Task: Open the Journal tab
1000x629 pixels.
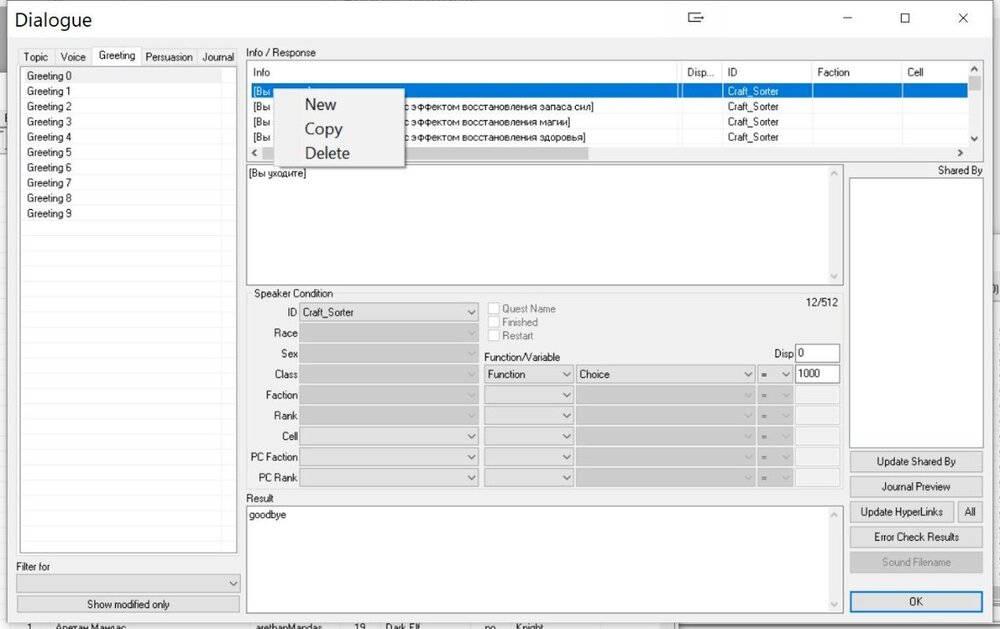Action: 218,57
